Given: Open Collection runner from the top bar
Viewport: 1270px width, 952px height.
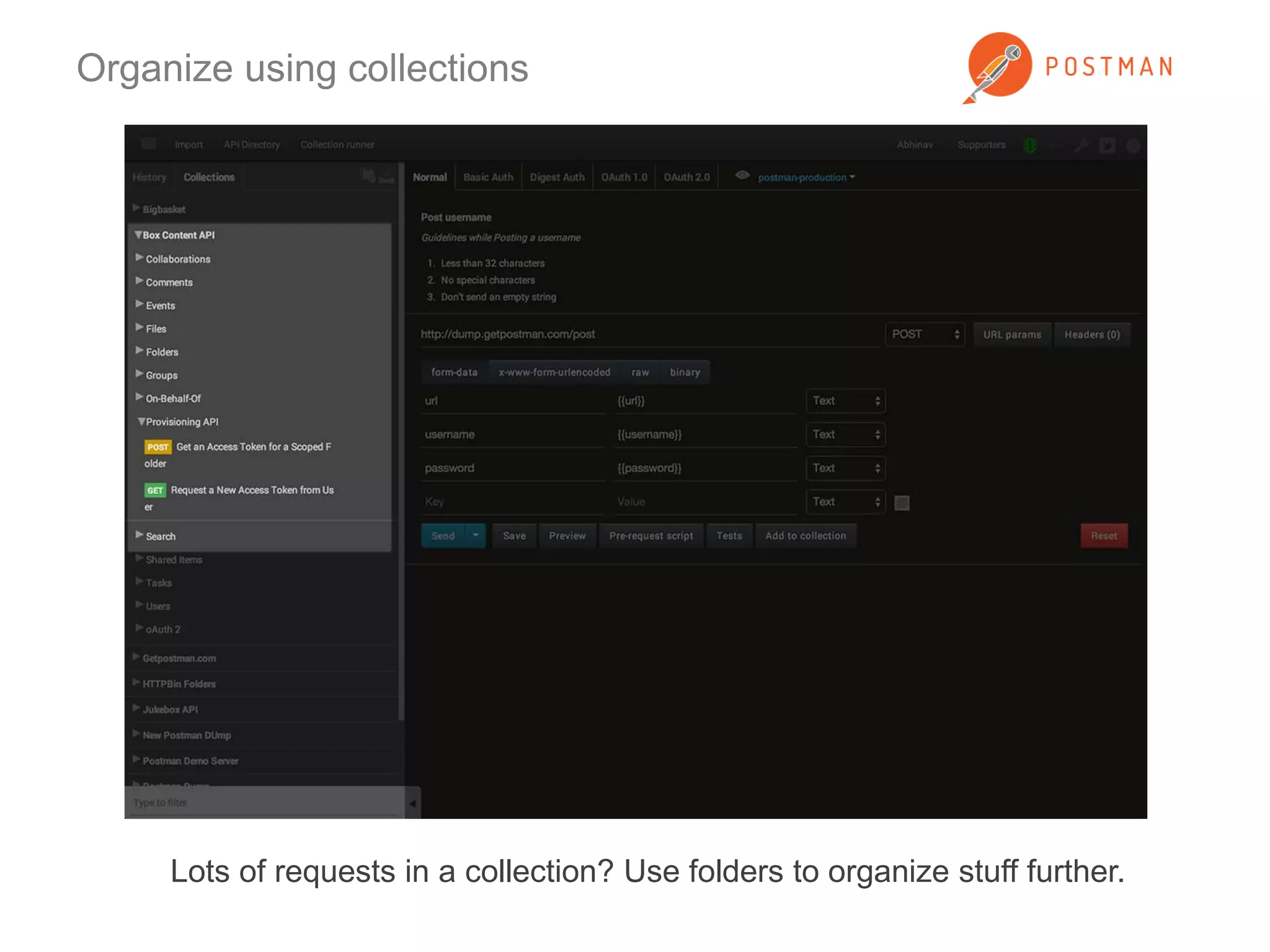Looking at the screenshot, I should click(x=337, y=145).
